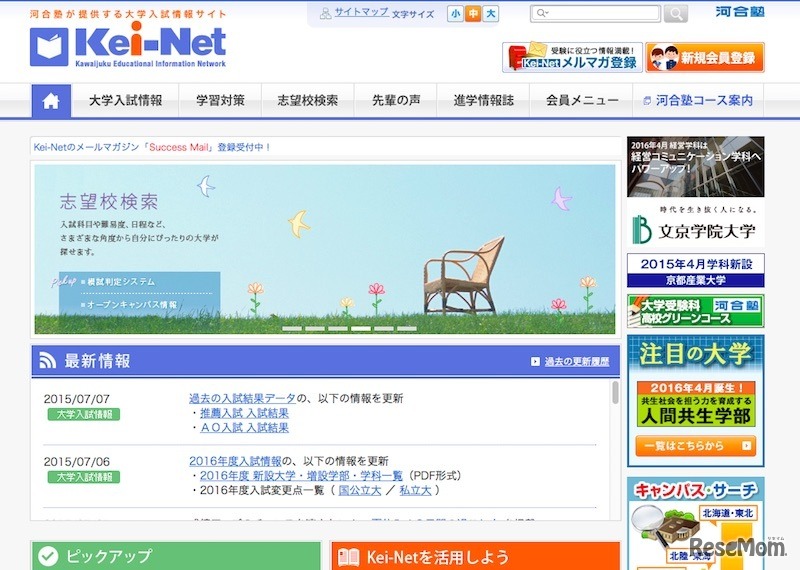This screenshot has height=570, width=800.
Task: Click the 志望校検索 hero banner image
Action: 325,249
